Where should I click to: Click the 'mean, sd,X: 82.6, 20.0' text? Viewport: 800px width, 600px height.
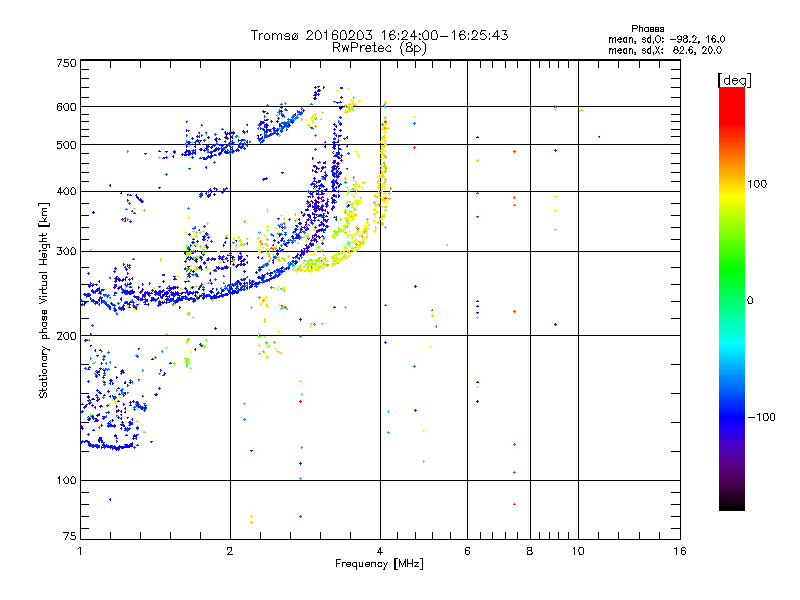coord(665,51)
